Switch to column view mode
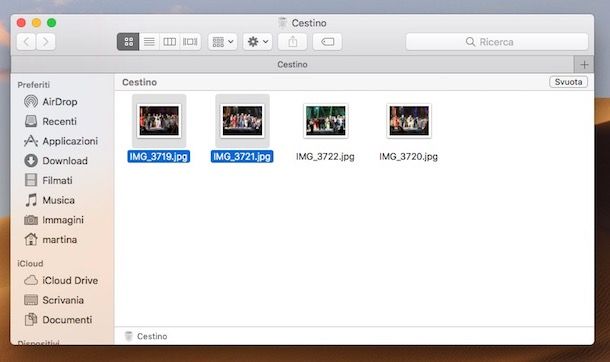This screenshot has height=362, width=610. [x=170, y=42]
